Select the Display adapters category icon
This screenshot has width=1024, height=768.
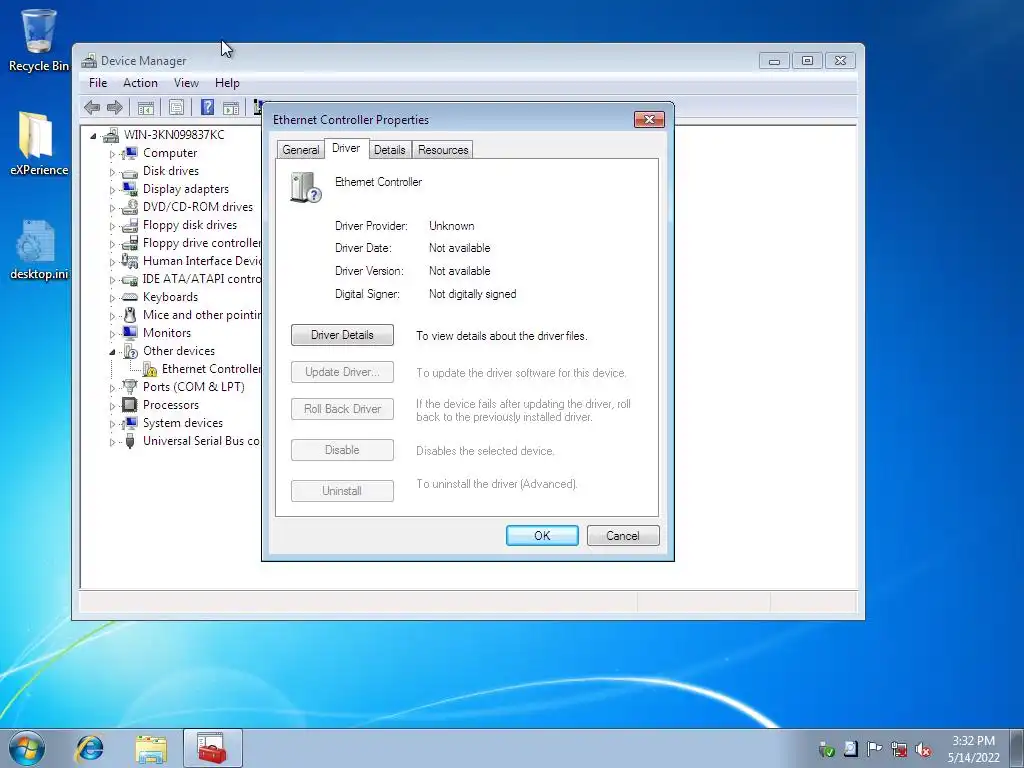pyautogui.click(x=130, y=189)
